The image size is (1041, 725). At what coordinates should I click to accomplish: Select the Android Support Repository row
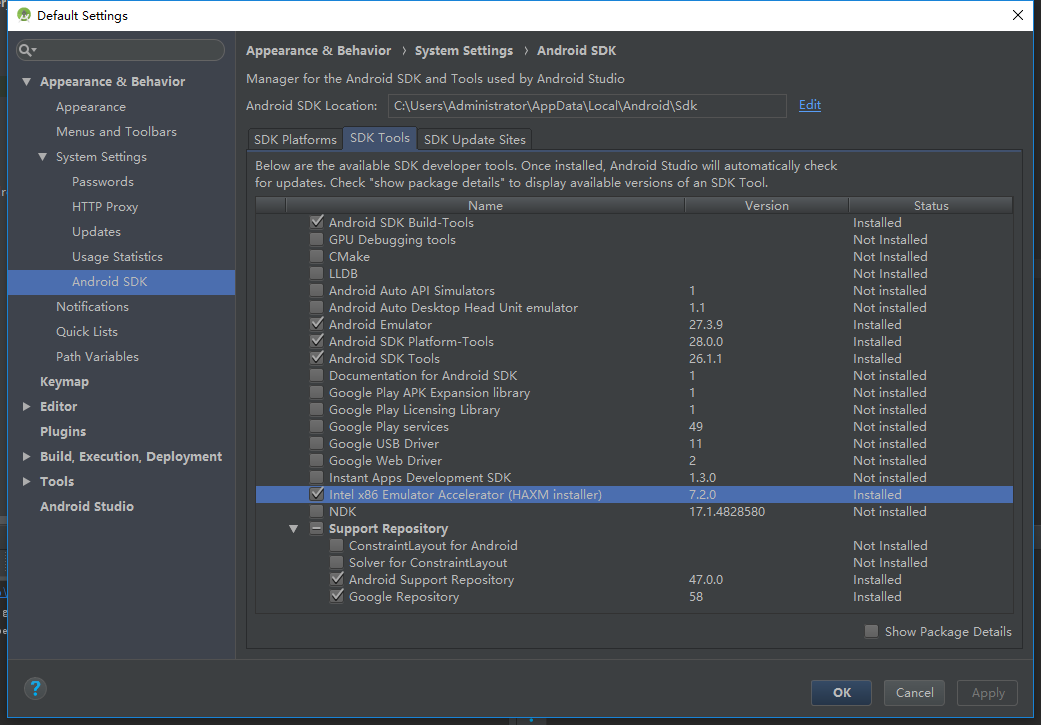pos(634,580)
